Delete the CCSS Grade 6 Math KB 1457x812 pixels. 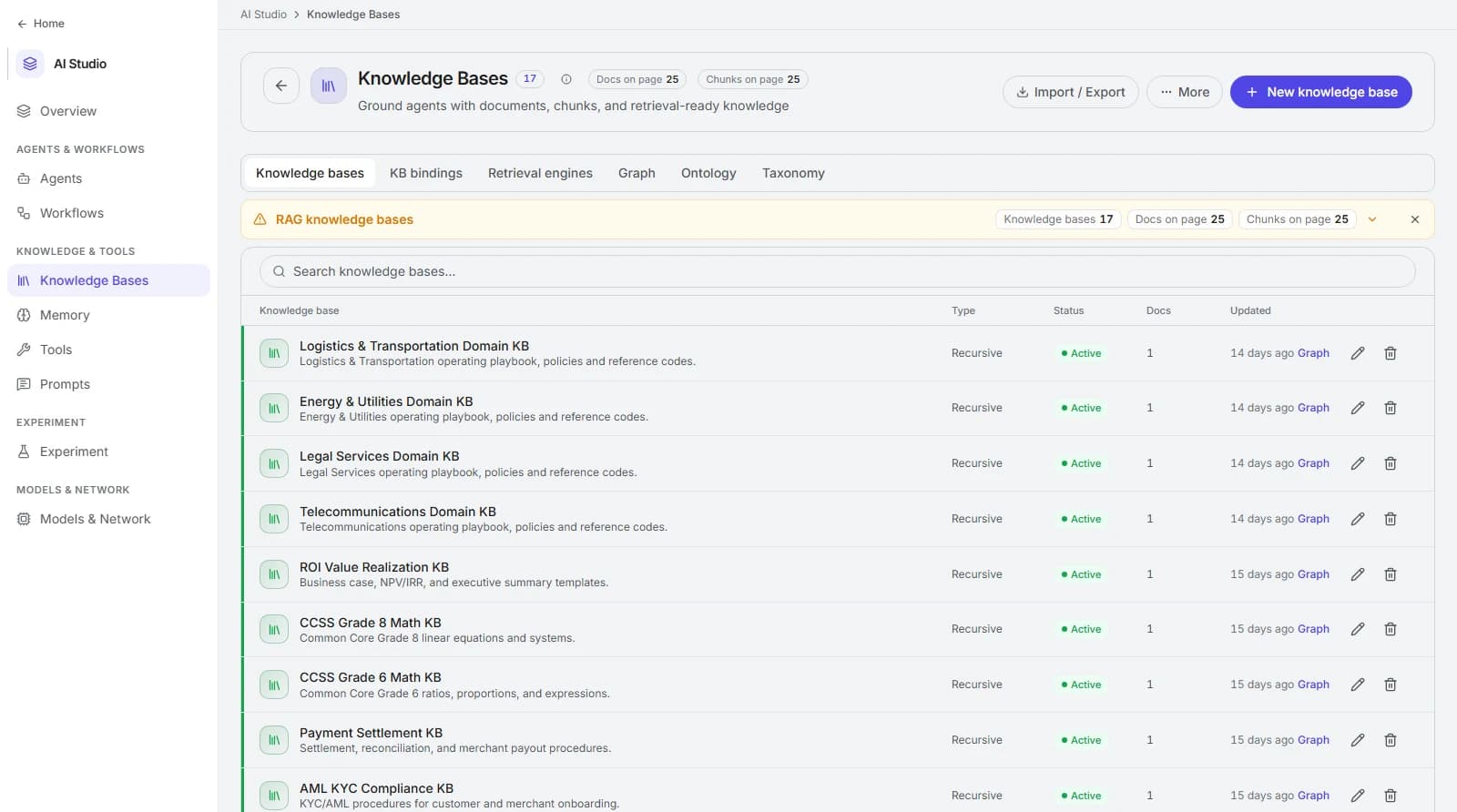pyautogui.click(x=1391, y=685)
